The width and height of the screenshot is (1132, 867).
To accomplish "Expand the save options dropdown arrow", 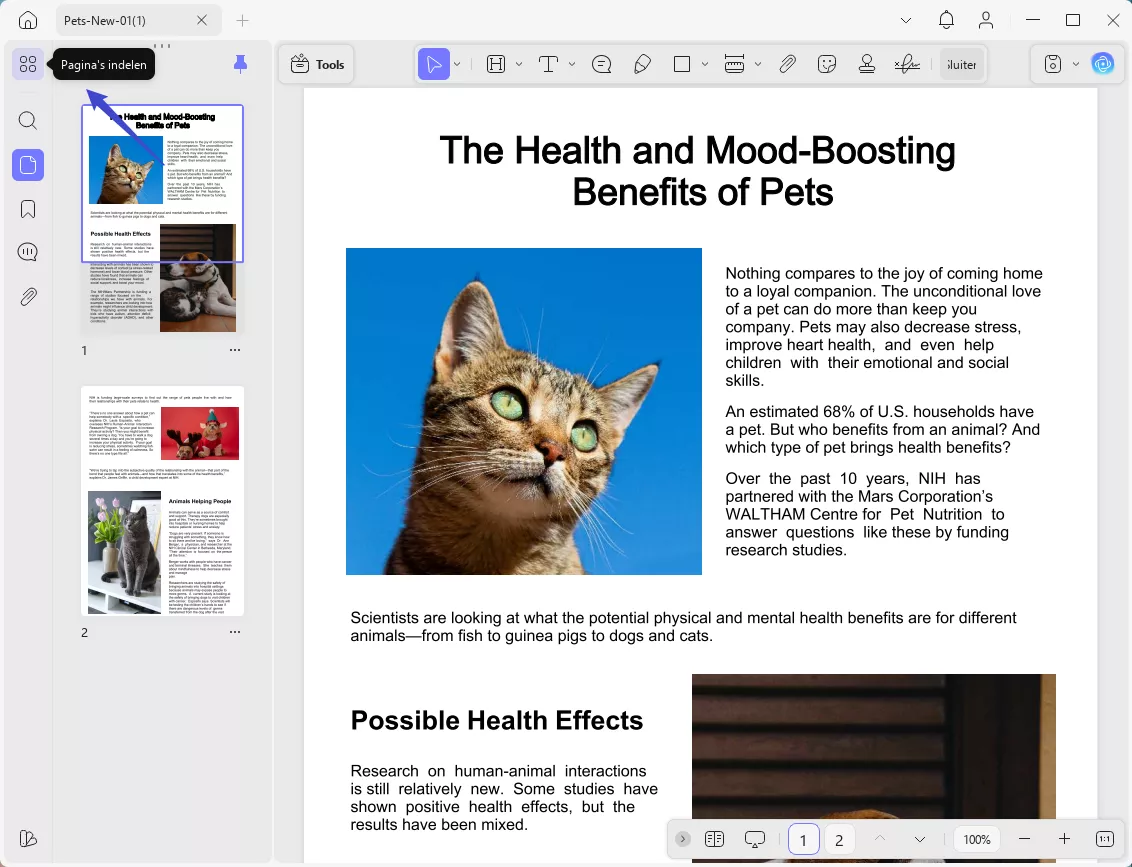I will 1076,65.
